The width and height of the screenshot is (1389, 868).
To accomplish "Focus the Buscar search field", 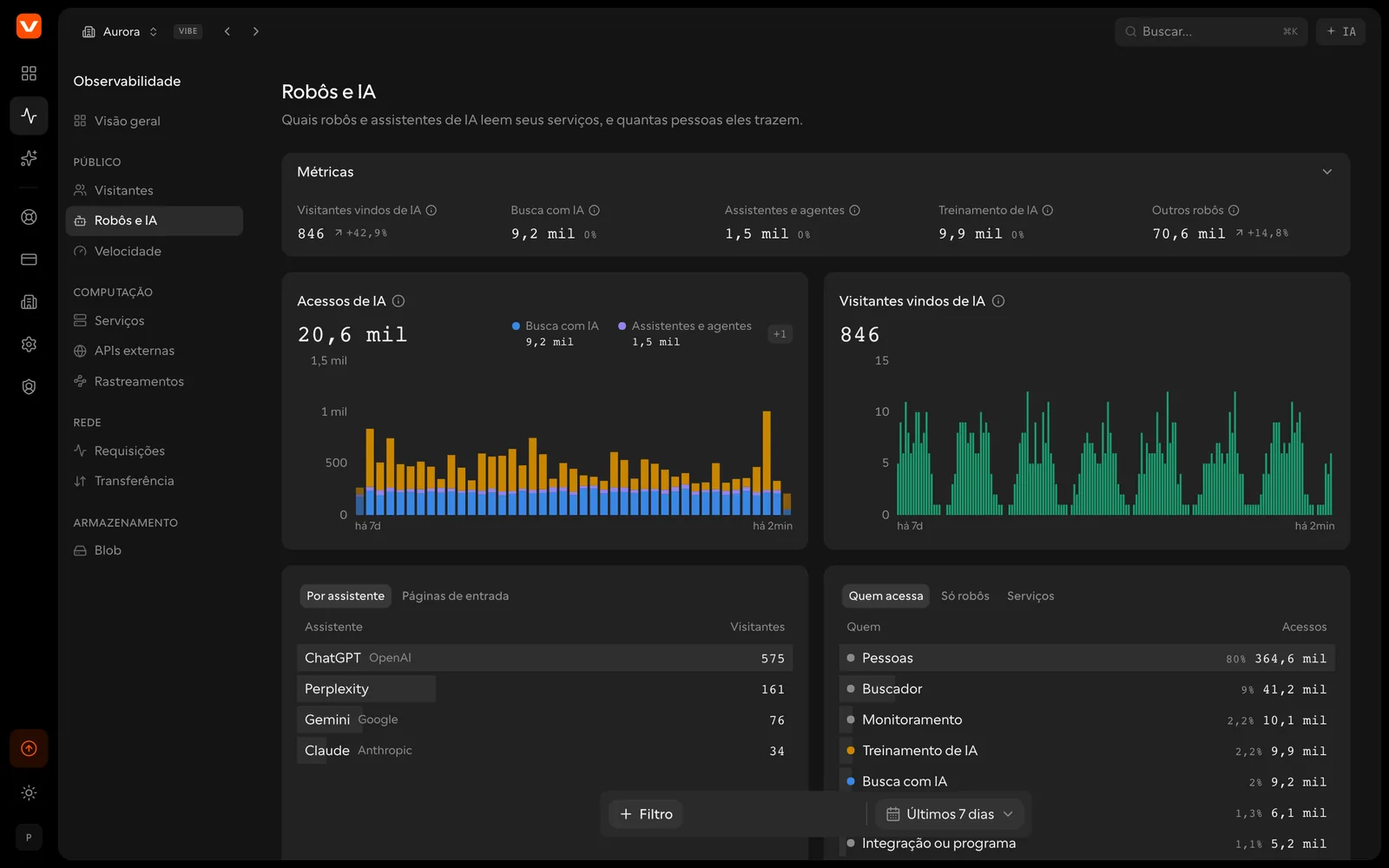I will tap(1211, 31).
